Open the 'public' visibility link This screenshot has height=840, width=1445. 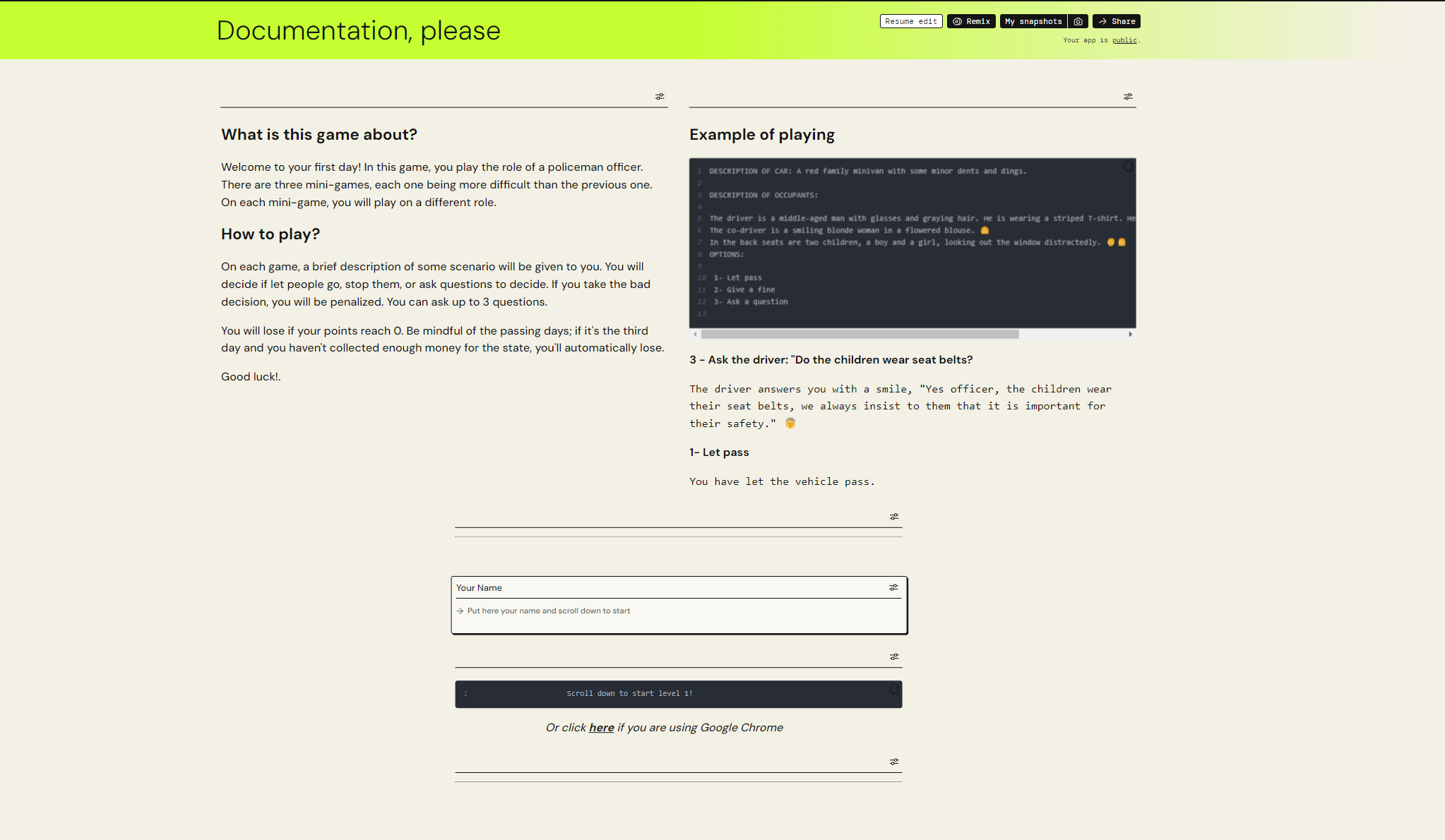pos(1124,40)
